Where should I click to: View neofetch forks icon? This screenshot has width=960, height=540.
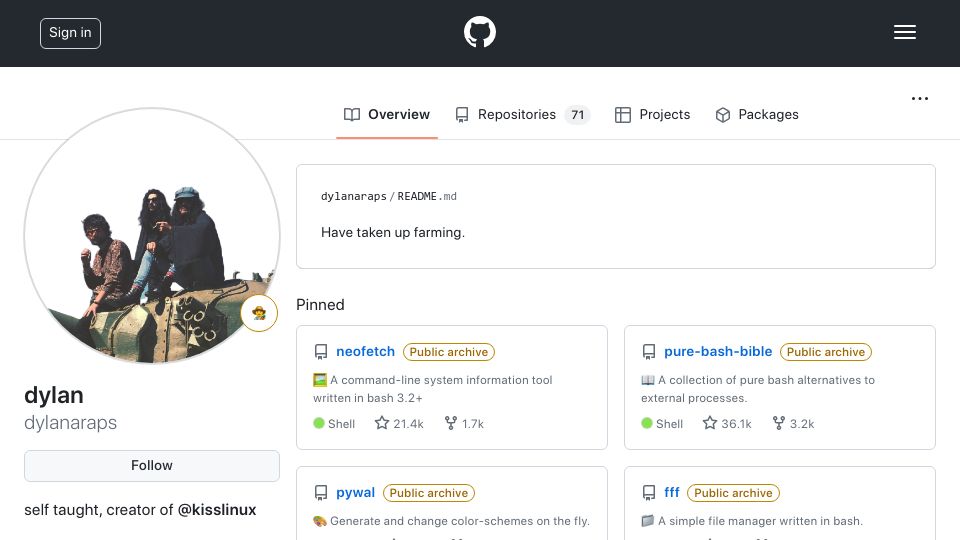(x=451, y=423)
